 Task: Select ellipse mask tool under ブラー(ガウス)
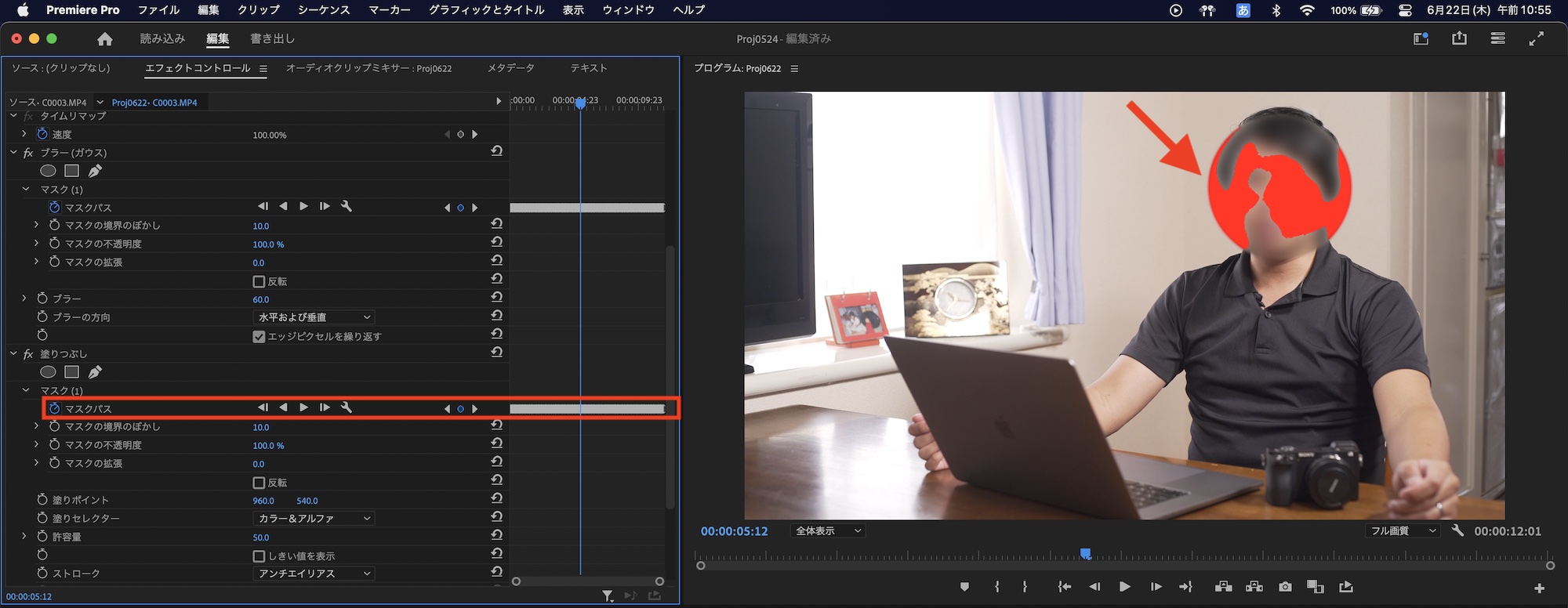[48, 171]
